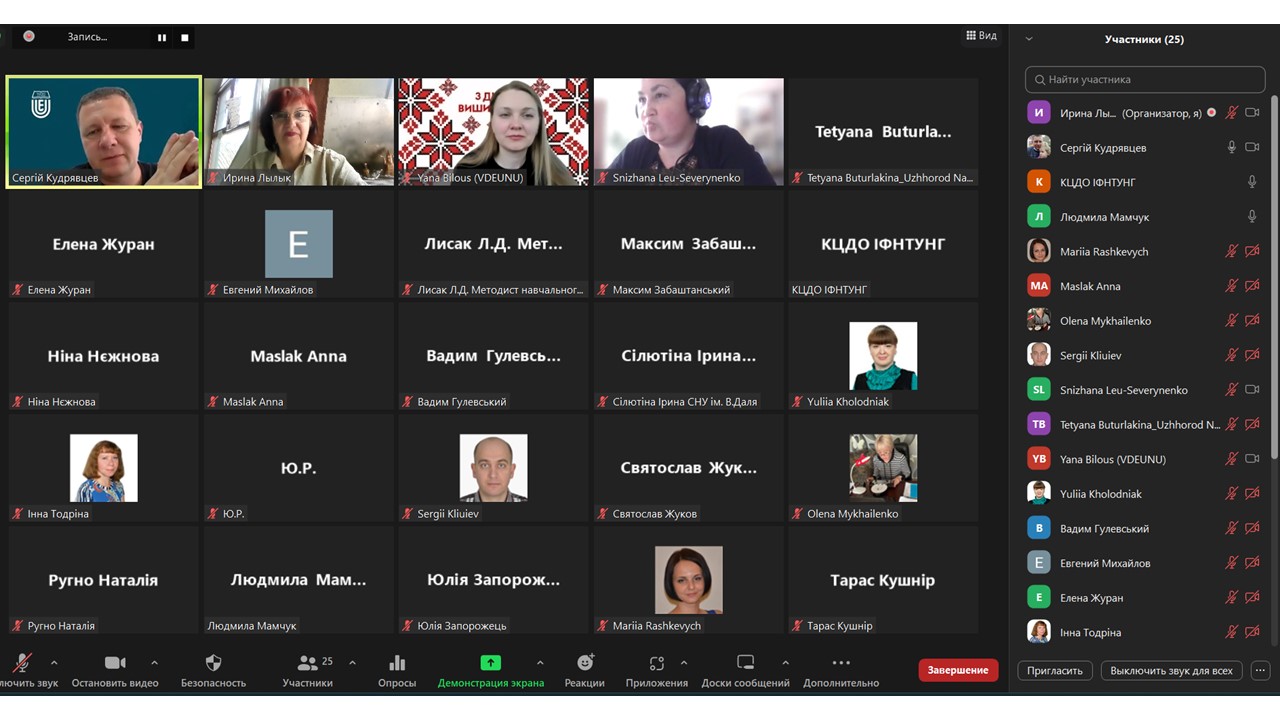Viewport: 1280px width, 720px height.
Task: Click the Пригласить (Invite) button
Action: point(1055,671)
